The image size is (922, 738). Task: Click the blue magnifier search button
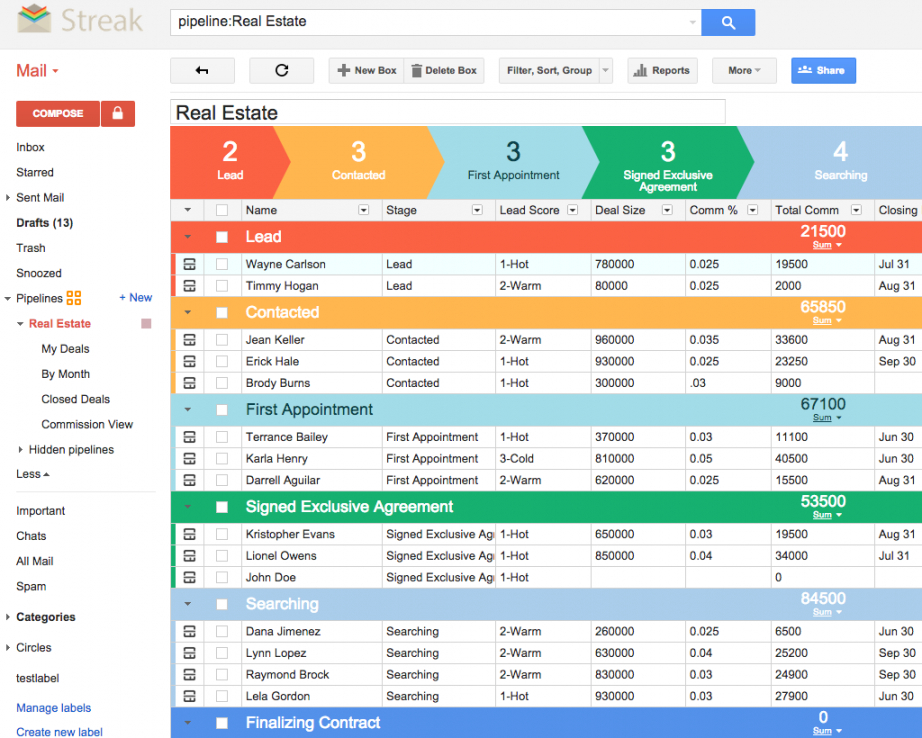click(728, 22)
